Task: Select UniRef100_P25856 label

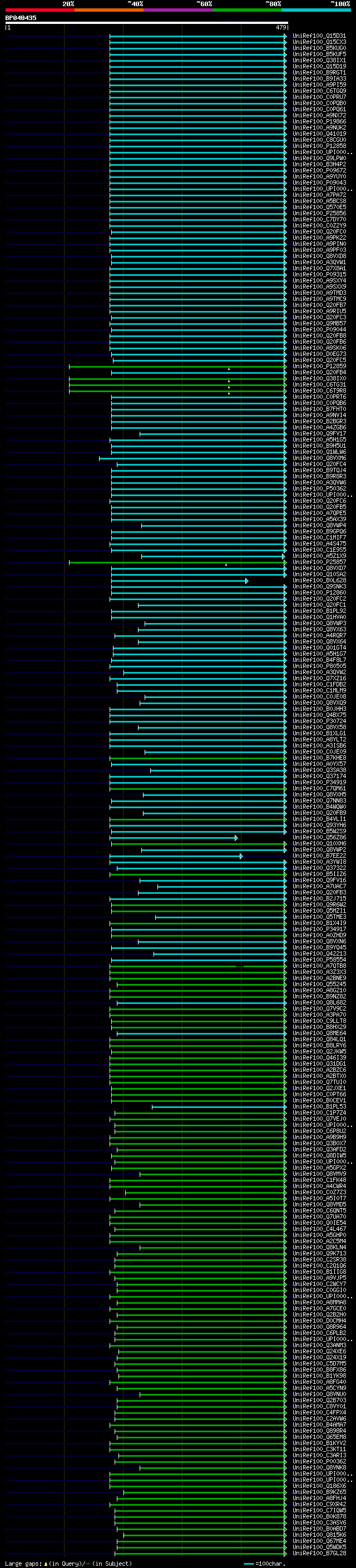Action: point(319,214)
